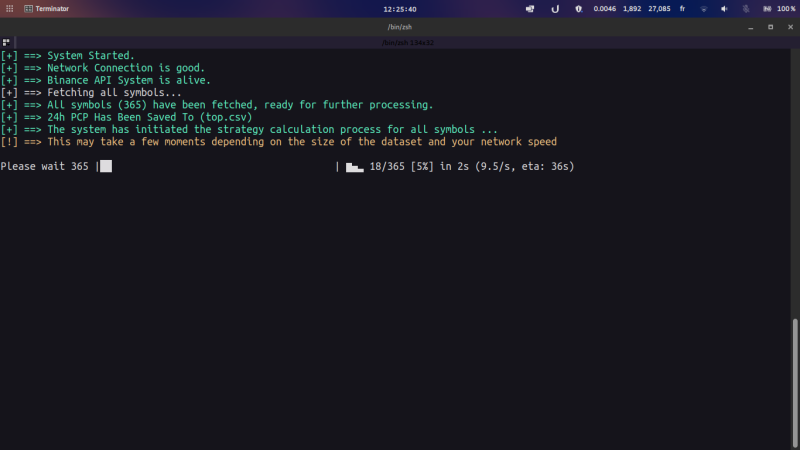Click the progress bar after 'Please wait 365'
Image resolution: width=800 pixels, height=450 pixels.
pos(218,166)
